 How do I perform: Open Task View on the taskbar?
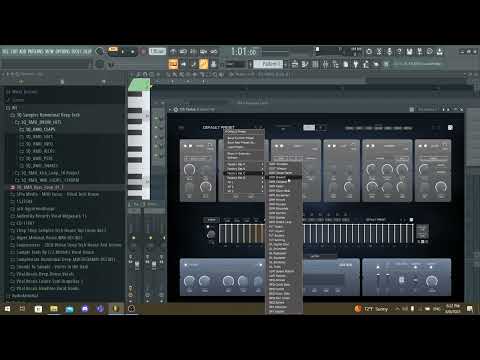pos(23,309)
